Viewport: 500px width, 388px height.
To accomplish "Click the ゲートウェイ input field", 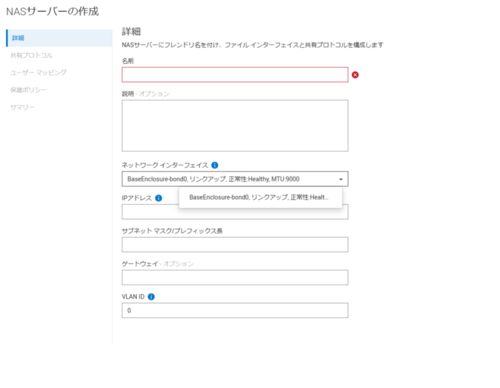I will [235, 278].
